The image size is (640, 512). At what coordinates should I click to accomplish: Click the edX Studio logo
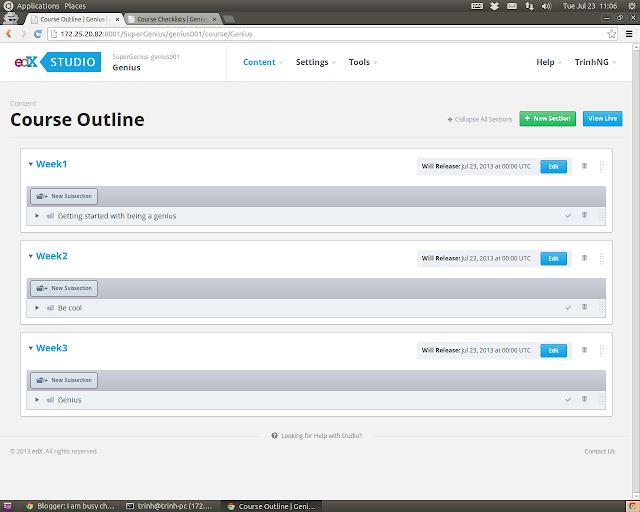58,62
